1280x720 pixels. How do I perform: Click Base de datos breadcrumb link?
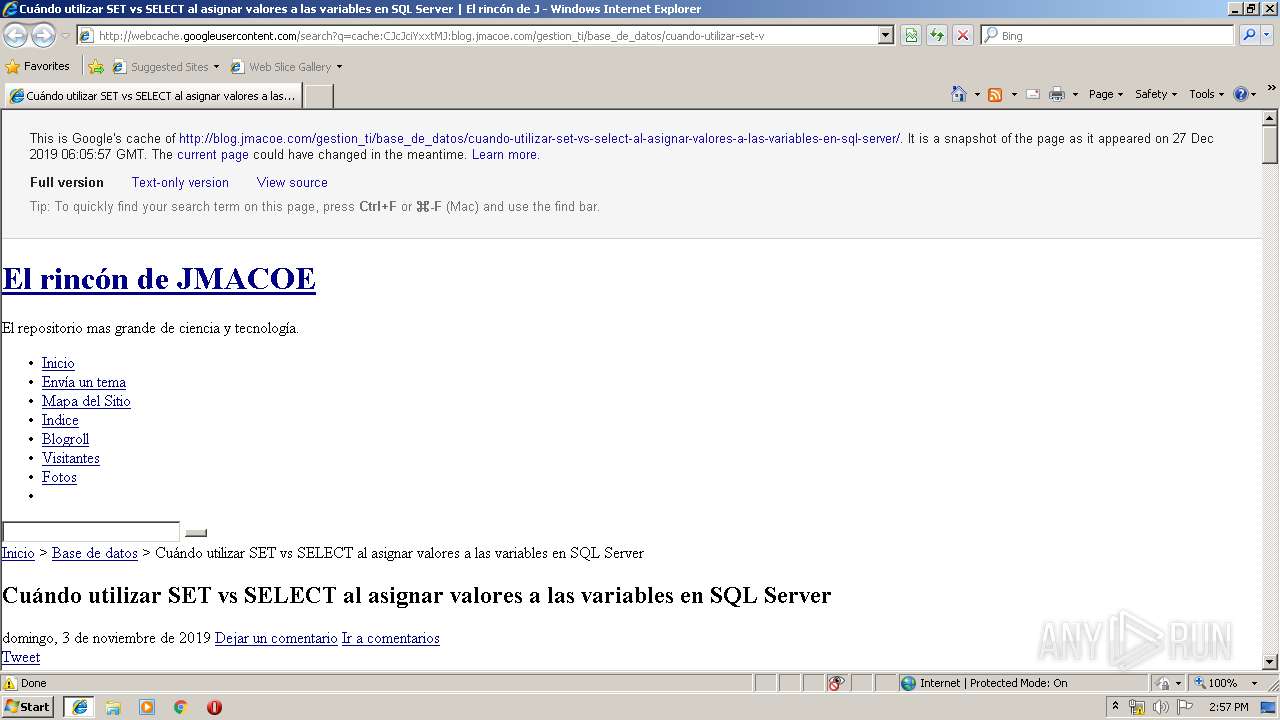(95, 553)
